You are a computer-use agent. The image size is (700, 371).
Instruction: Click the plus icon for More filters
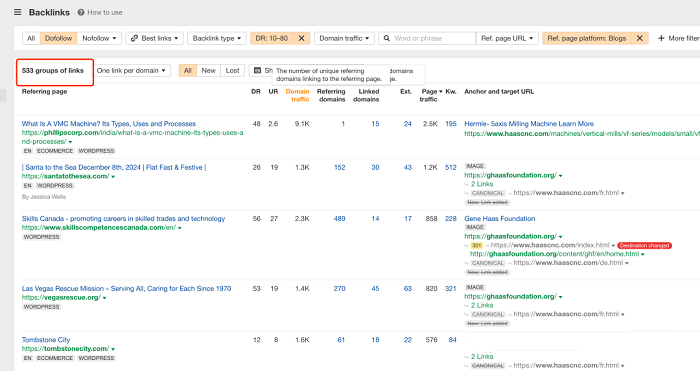661,38
